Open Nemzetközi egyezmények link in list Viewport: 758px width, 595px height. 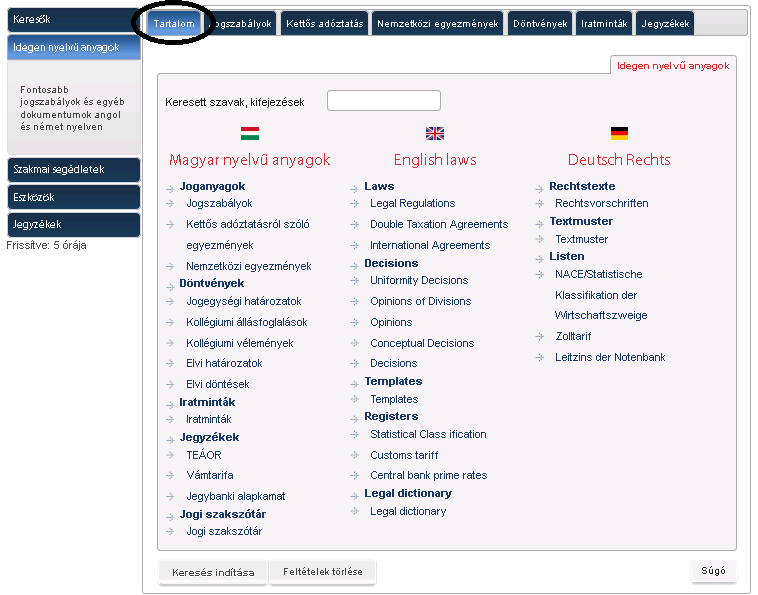tap(248, 266)
